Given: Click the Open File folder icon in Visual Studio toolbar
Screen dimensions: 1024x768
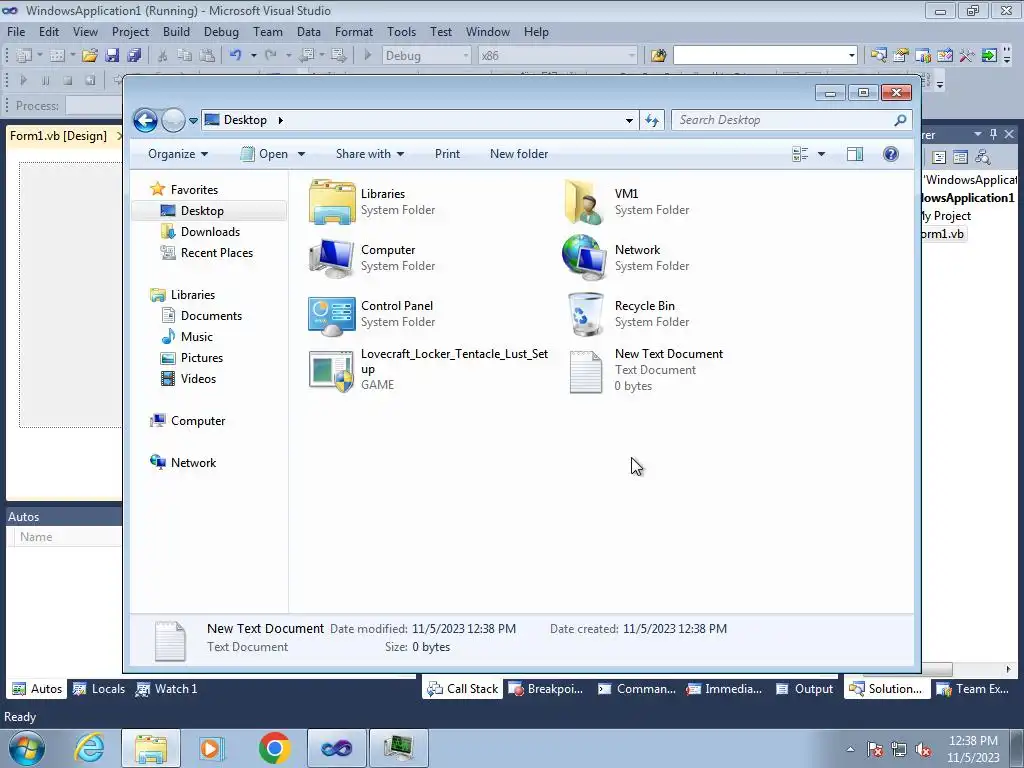Looking at the screenshot, I should pos(89,56).
